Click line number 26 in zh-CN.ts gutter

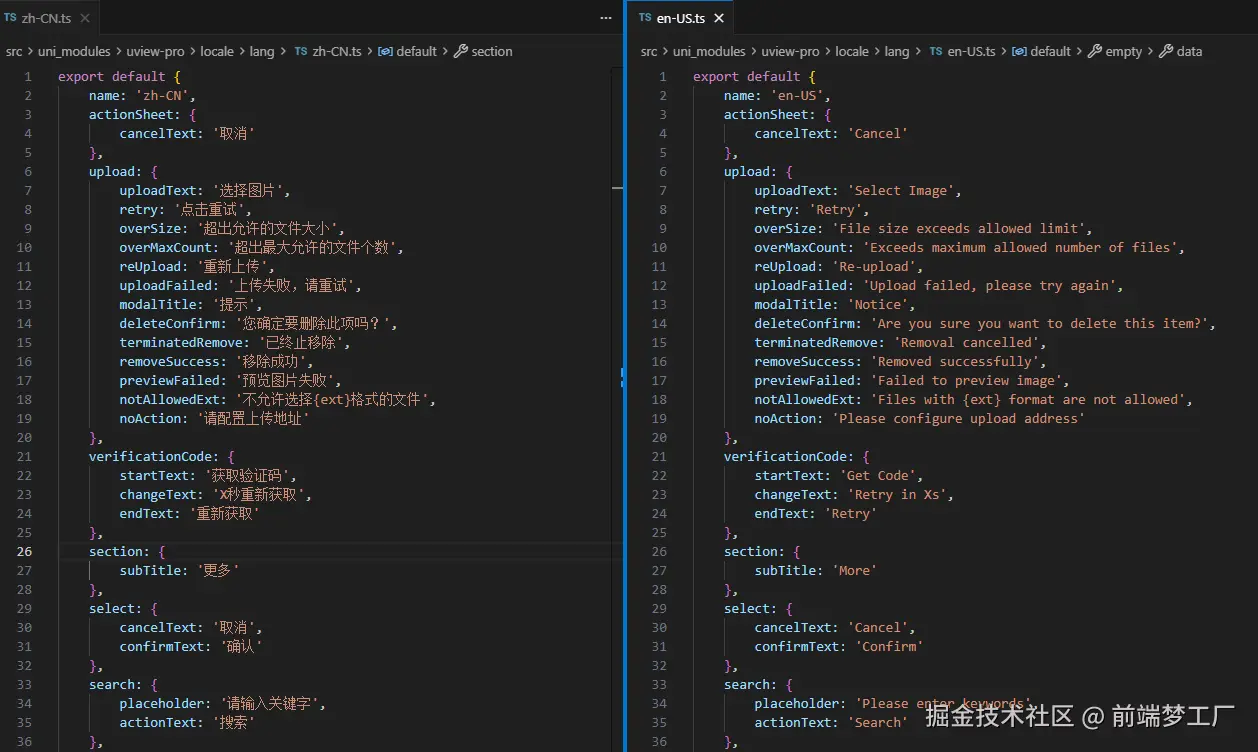pos(24,551)
